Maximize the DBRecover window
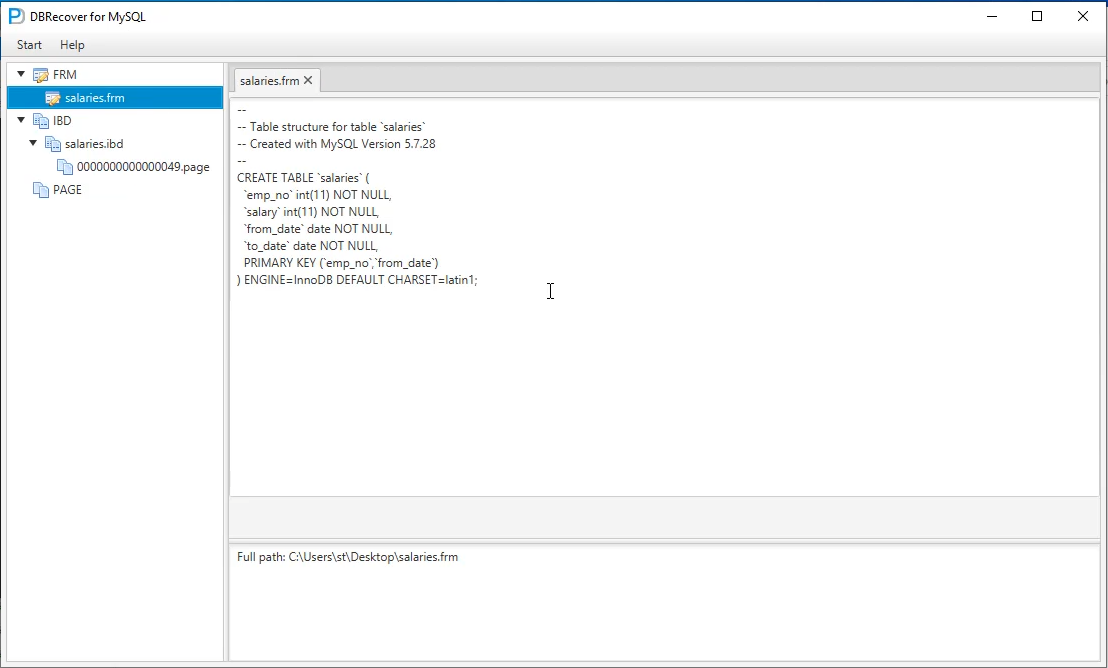The width and height of the screenshot is (1108, 668). (x=1037, y=16)
